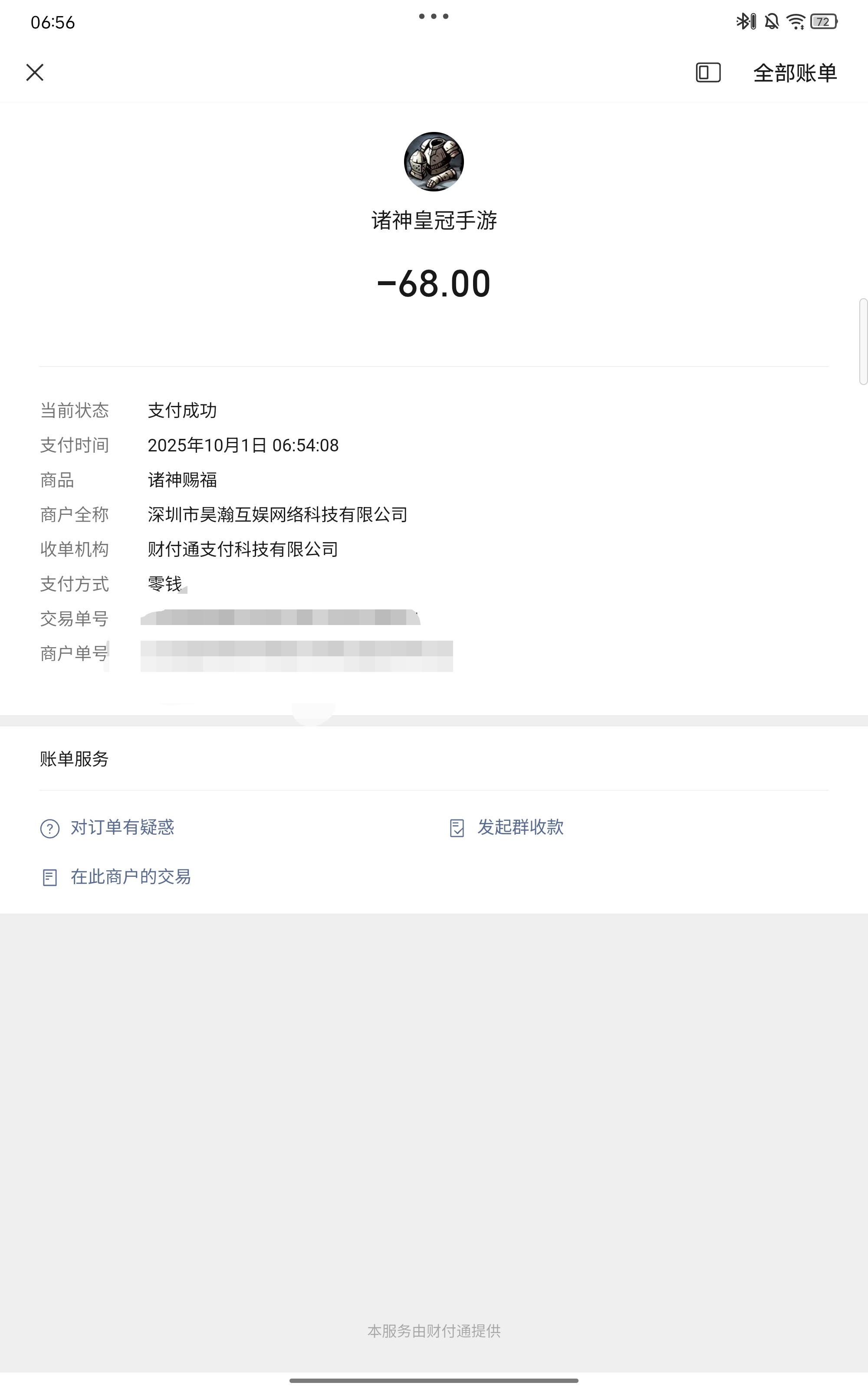Tap the battery level indicator
This screenshot has height=1389, width=868.
tap(823, 22)
